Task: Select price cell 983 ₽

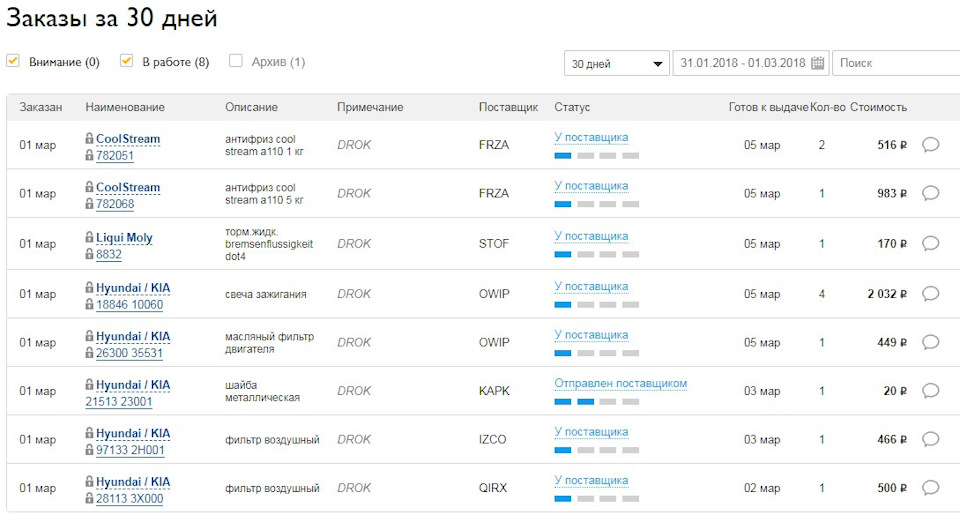Action: [x=892, y=193]
